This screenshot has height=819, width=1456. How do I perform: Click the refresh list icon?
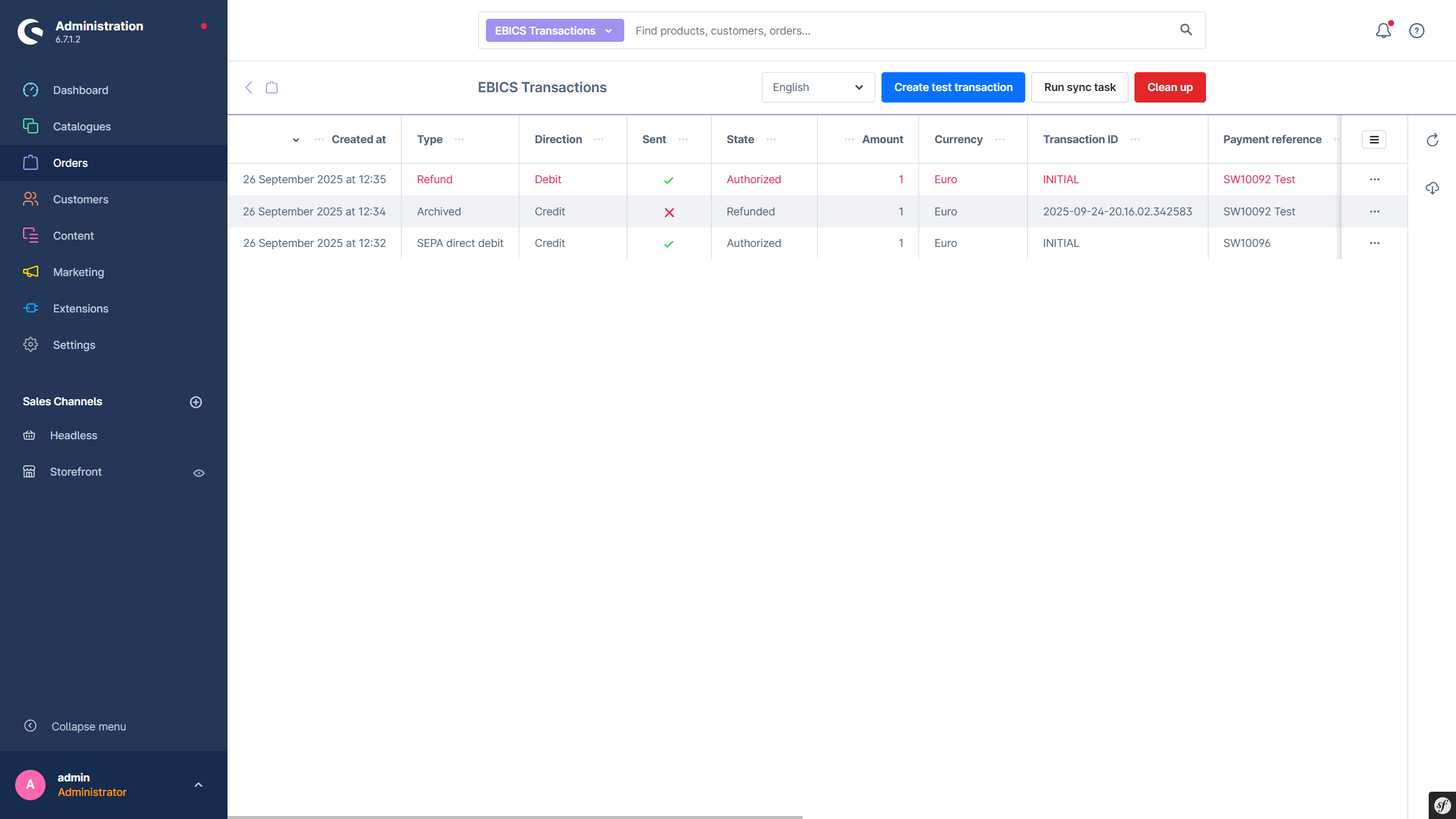point(1432,140)
